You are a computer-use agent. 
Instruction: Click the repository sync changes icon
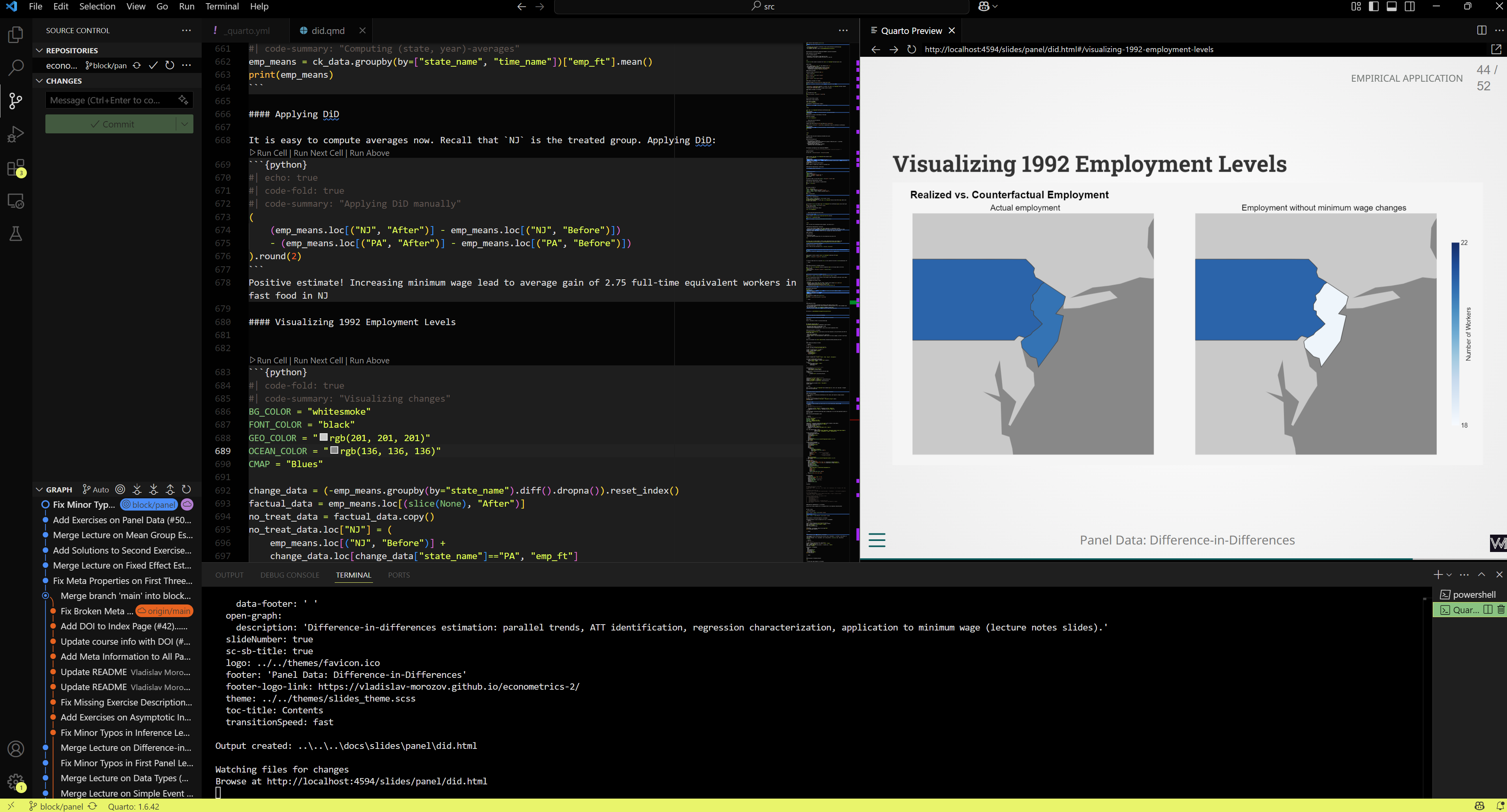coord(137,65)
